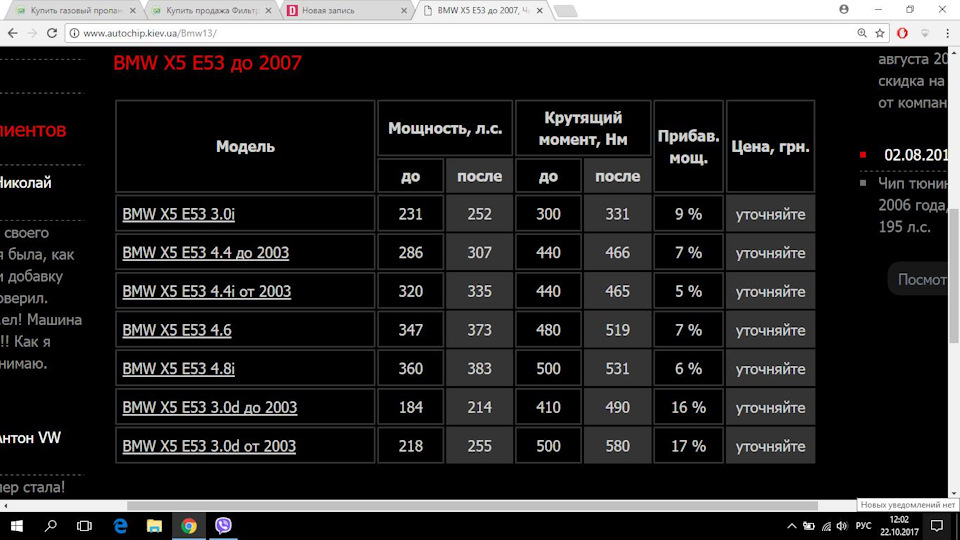
Task: Click the Мощность, л.с. header
Action: pos(445,129)
